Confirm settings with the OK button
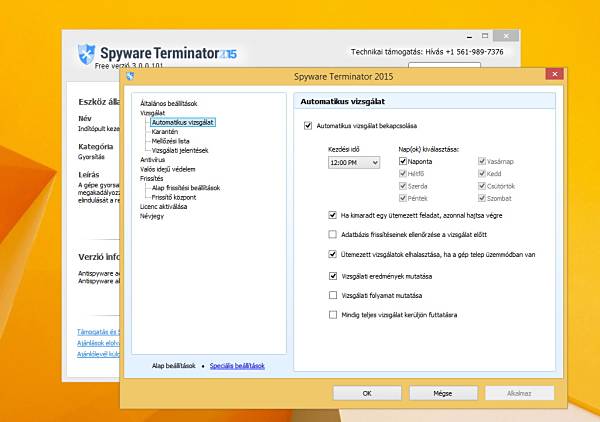This screenshot has height=422, width=600. [x=367, y=393]
